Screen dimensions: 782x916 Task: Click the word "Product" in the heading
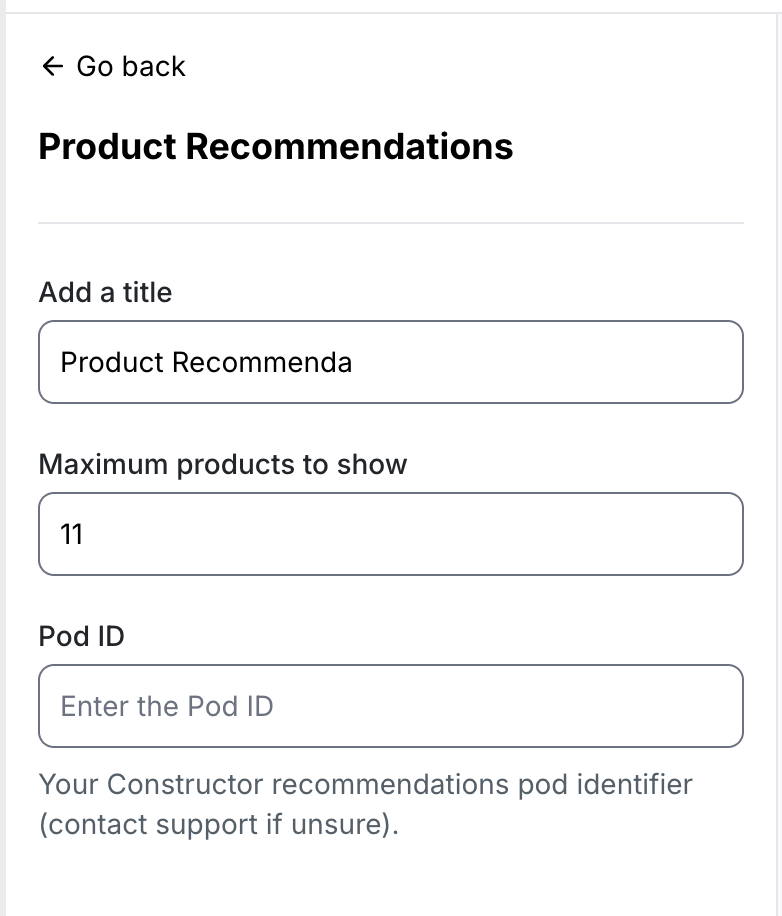point(107,147)
